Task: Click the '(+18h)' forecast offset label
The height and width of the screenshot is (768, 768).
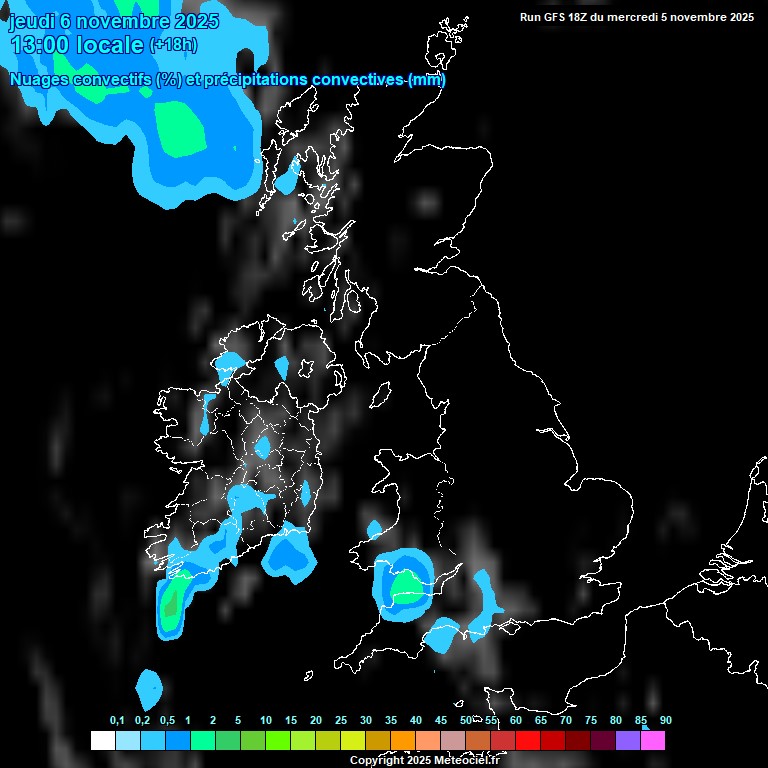Action: (x=173, y=45)
